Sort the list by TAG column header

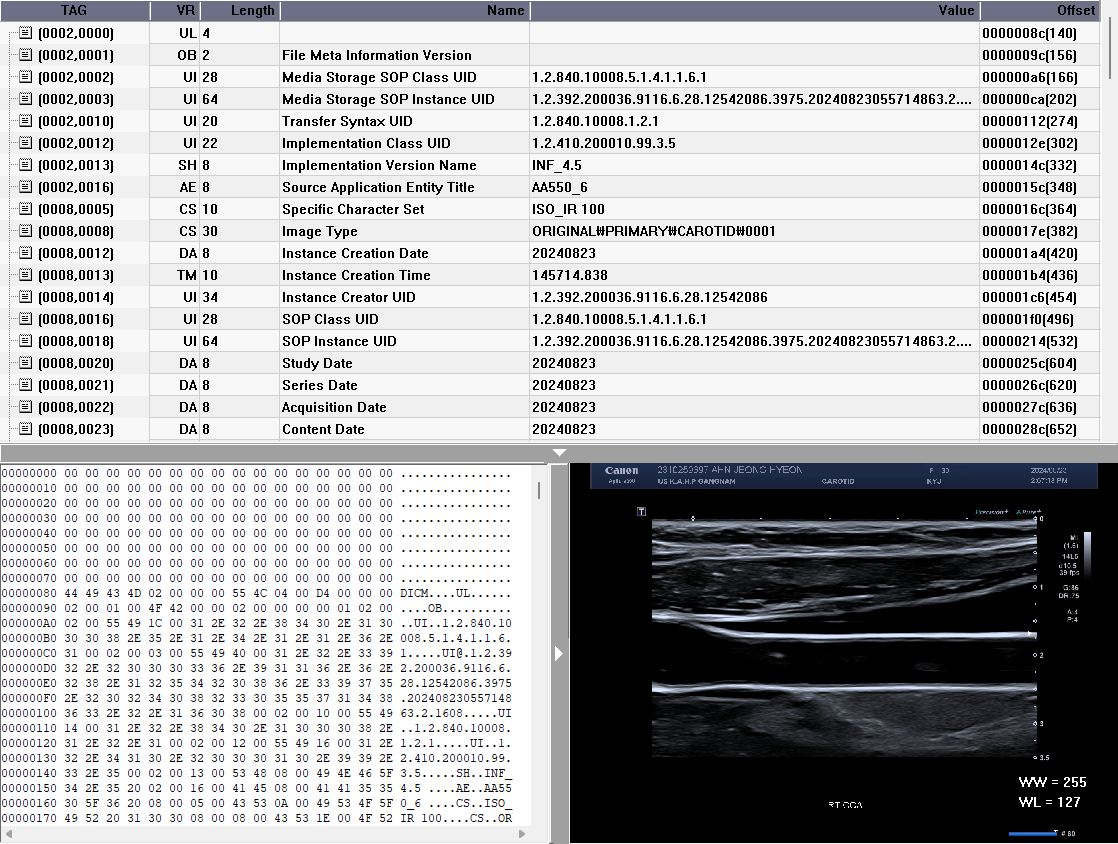[74, 10]
